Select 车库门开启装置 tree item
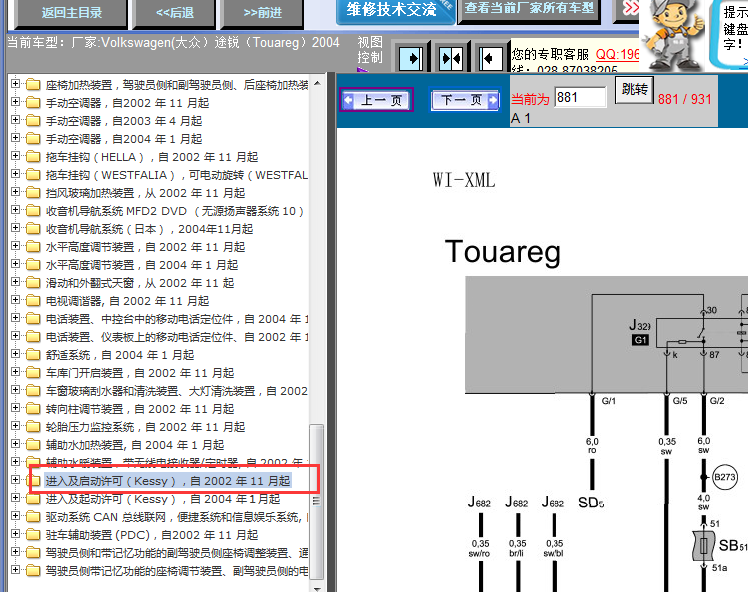Screen dimensions: 748x592 [140, 373]
